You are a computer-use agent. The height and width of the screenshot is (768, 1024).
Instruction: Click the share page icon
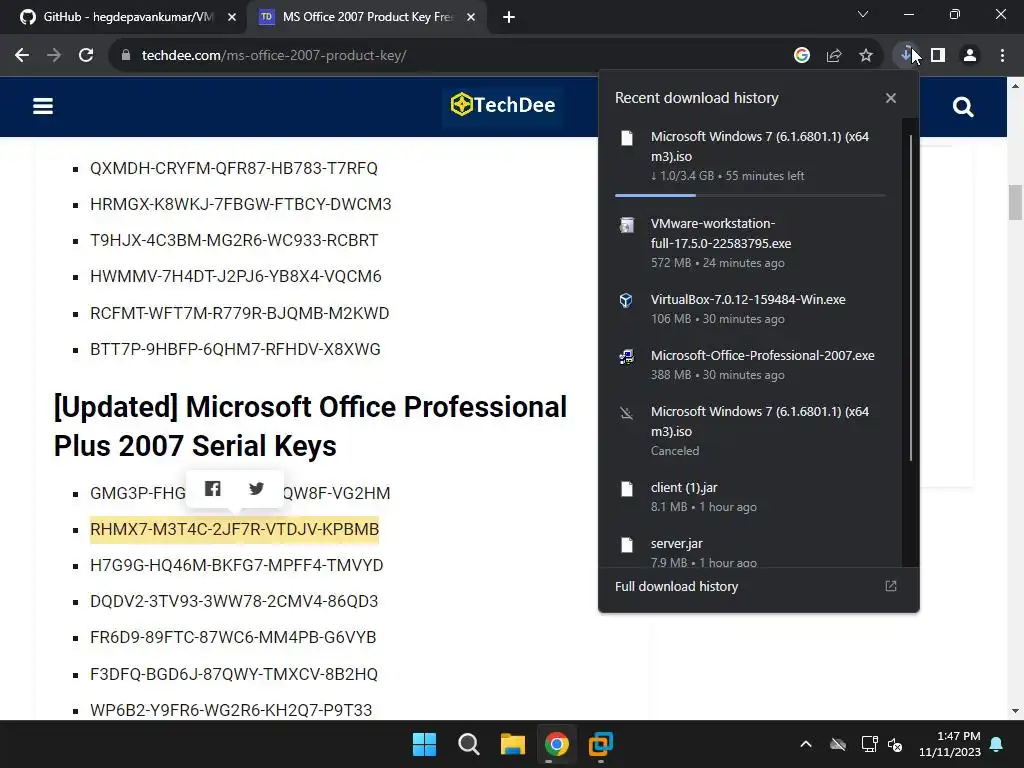(834, 56)
